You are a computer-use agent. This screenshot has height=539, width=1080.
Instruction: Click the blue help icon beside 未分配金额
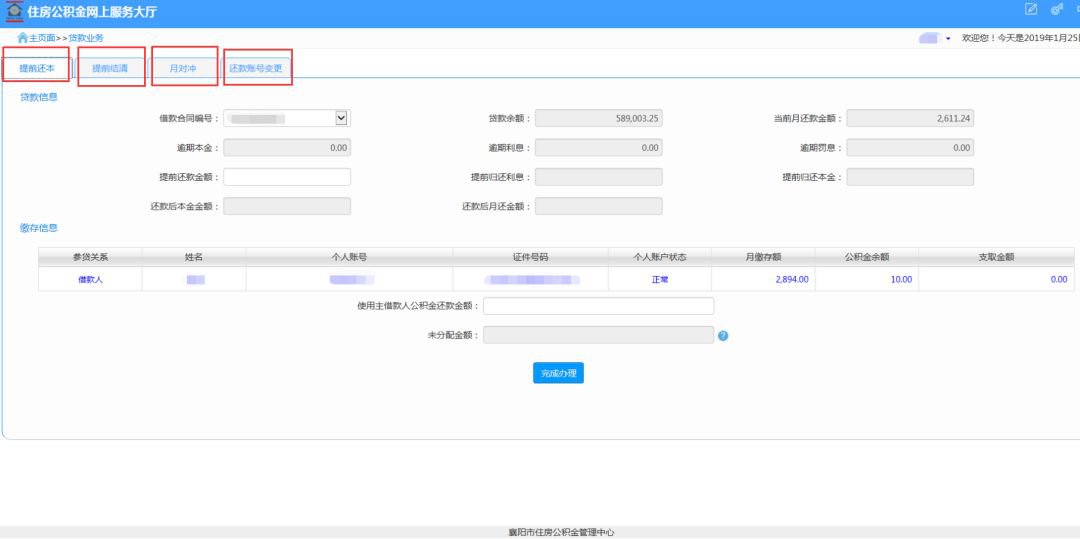point(723,336)
